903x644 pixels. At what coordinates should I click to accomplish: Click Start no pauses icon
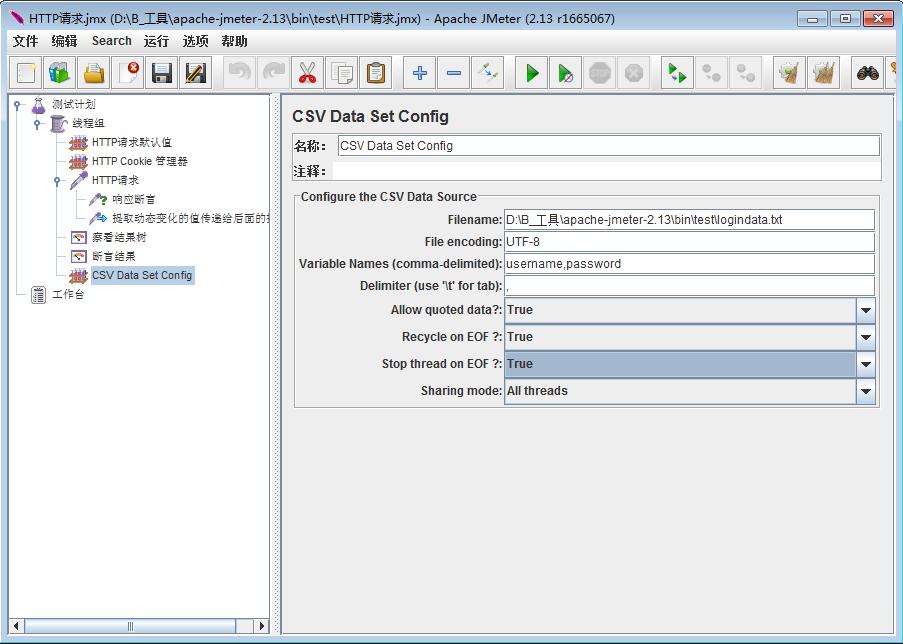click(566, 73)
